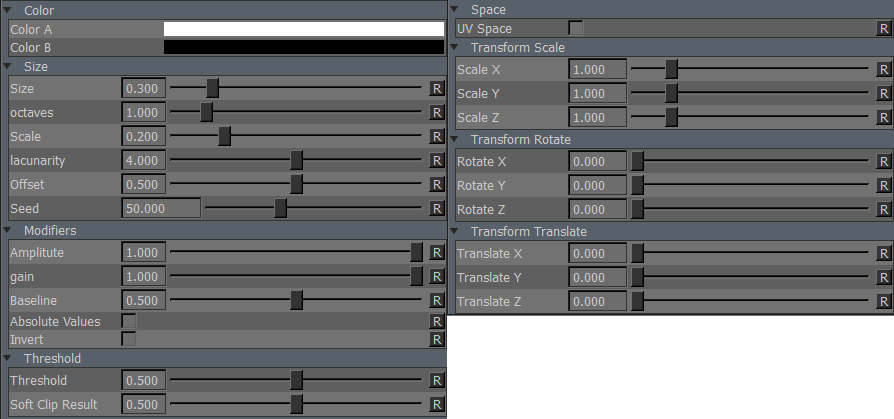This screenshot has width=894, height=419.
Task: Click the Rotate X value field
Action: [x=598, y=161]
